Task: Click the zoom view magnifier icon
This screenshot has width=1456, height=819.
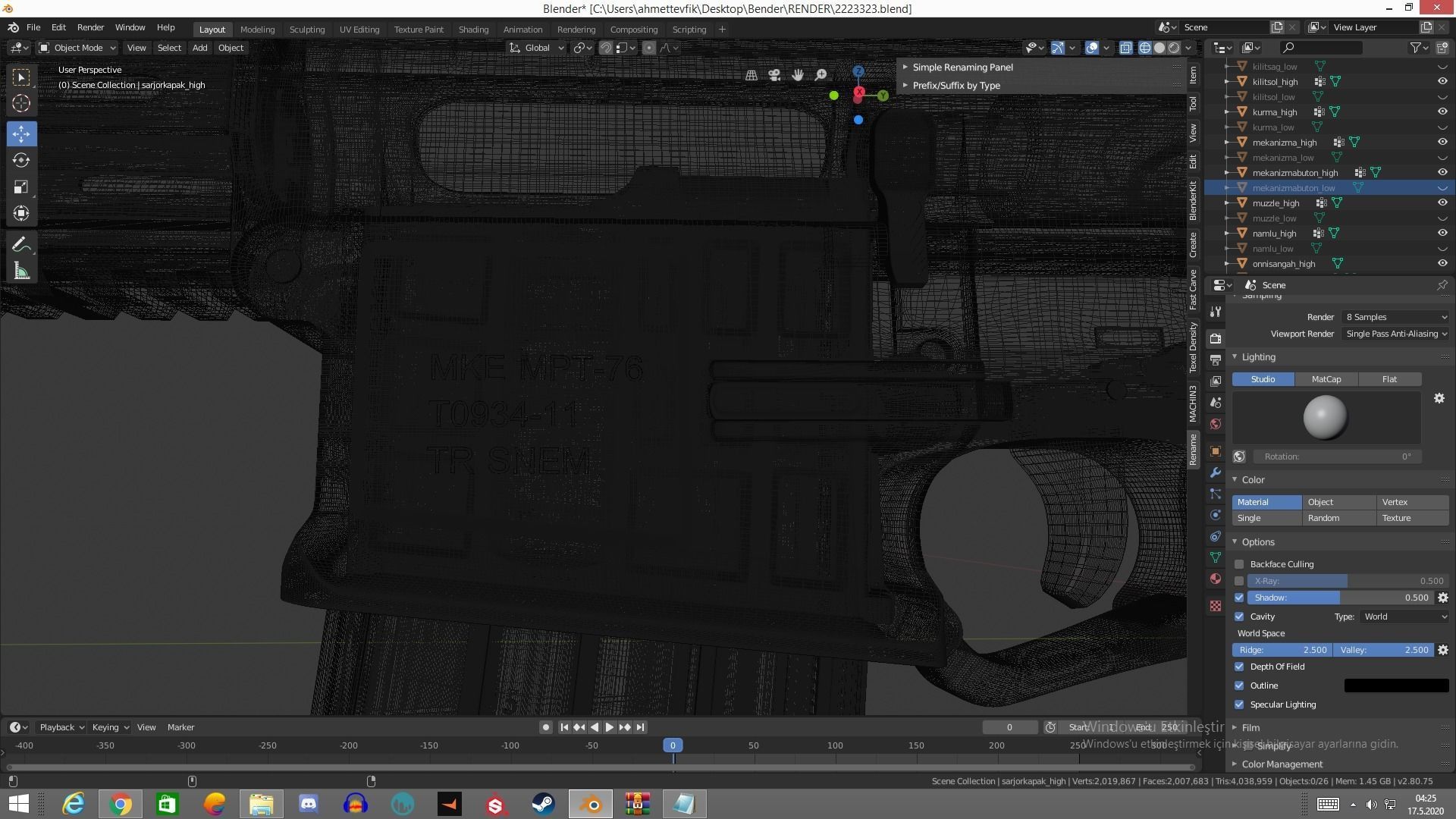Action: tap(821, 75)
